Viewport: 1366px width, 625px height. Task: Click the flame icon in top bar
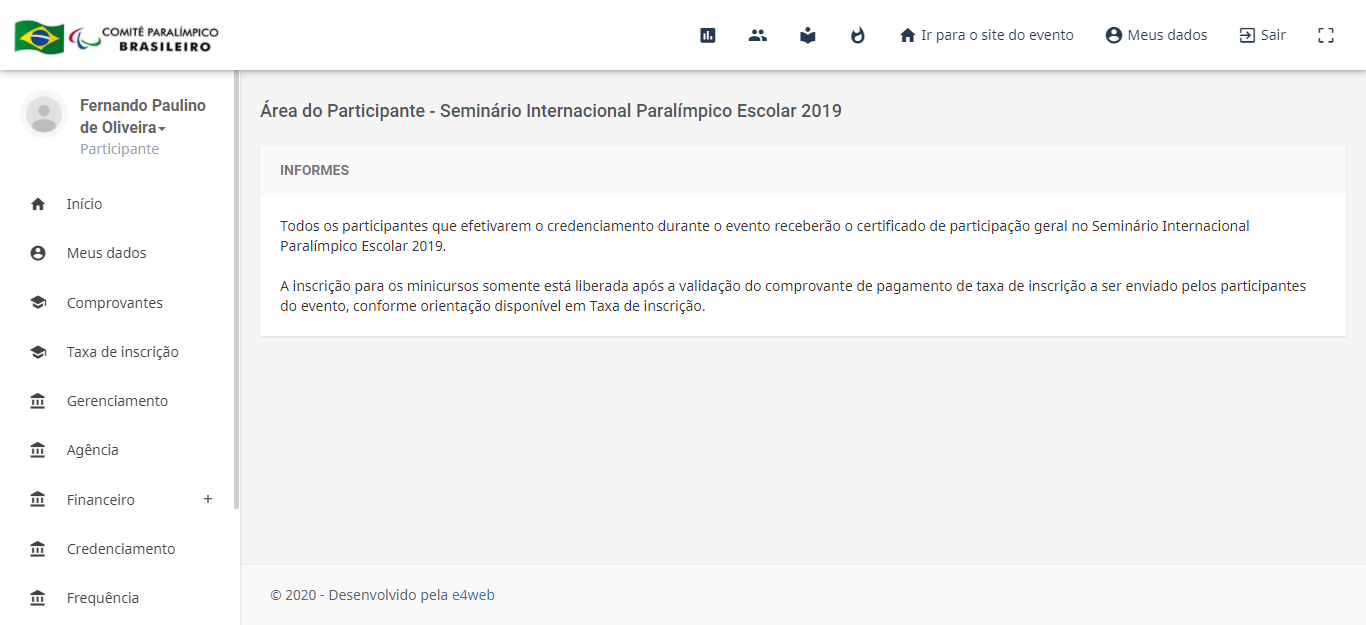coord(857,35)
